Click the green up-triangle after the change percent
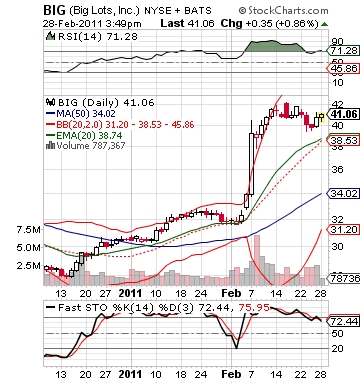The image size is (360, 384). tap(324, 24)
